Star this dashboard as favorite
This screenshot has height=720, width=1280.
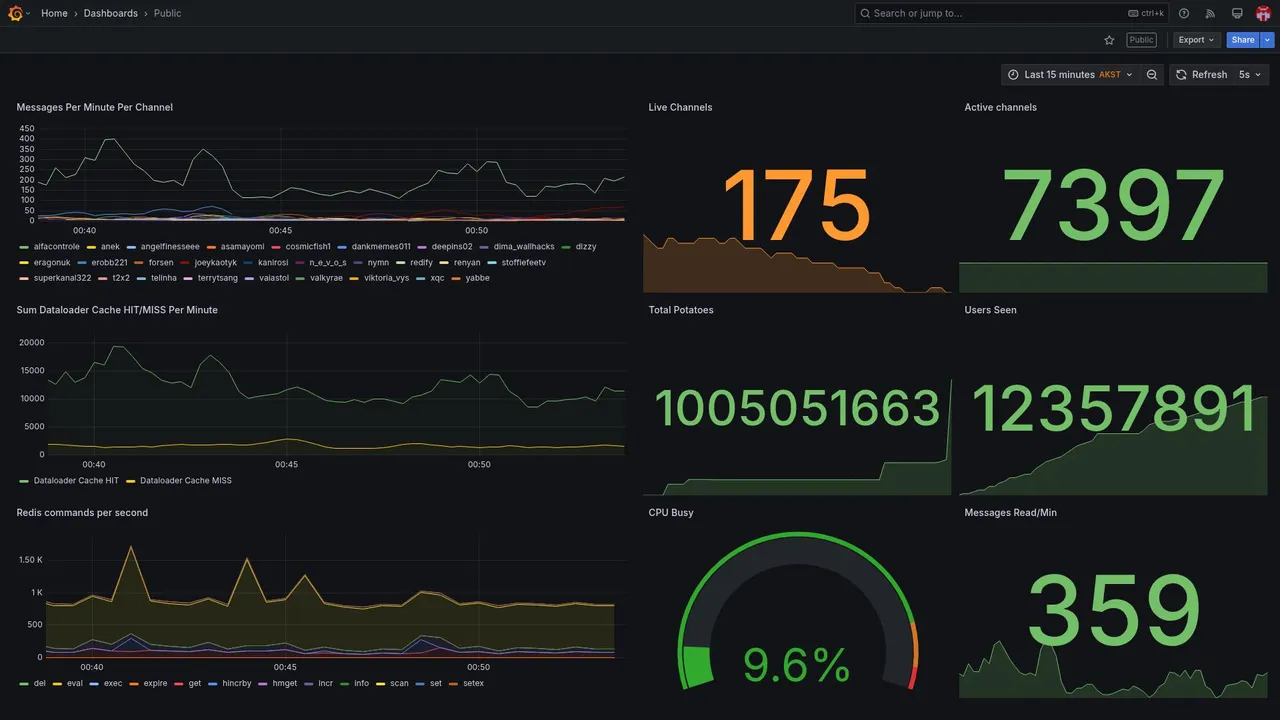tap(1109, 40)
